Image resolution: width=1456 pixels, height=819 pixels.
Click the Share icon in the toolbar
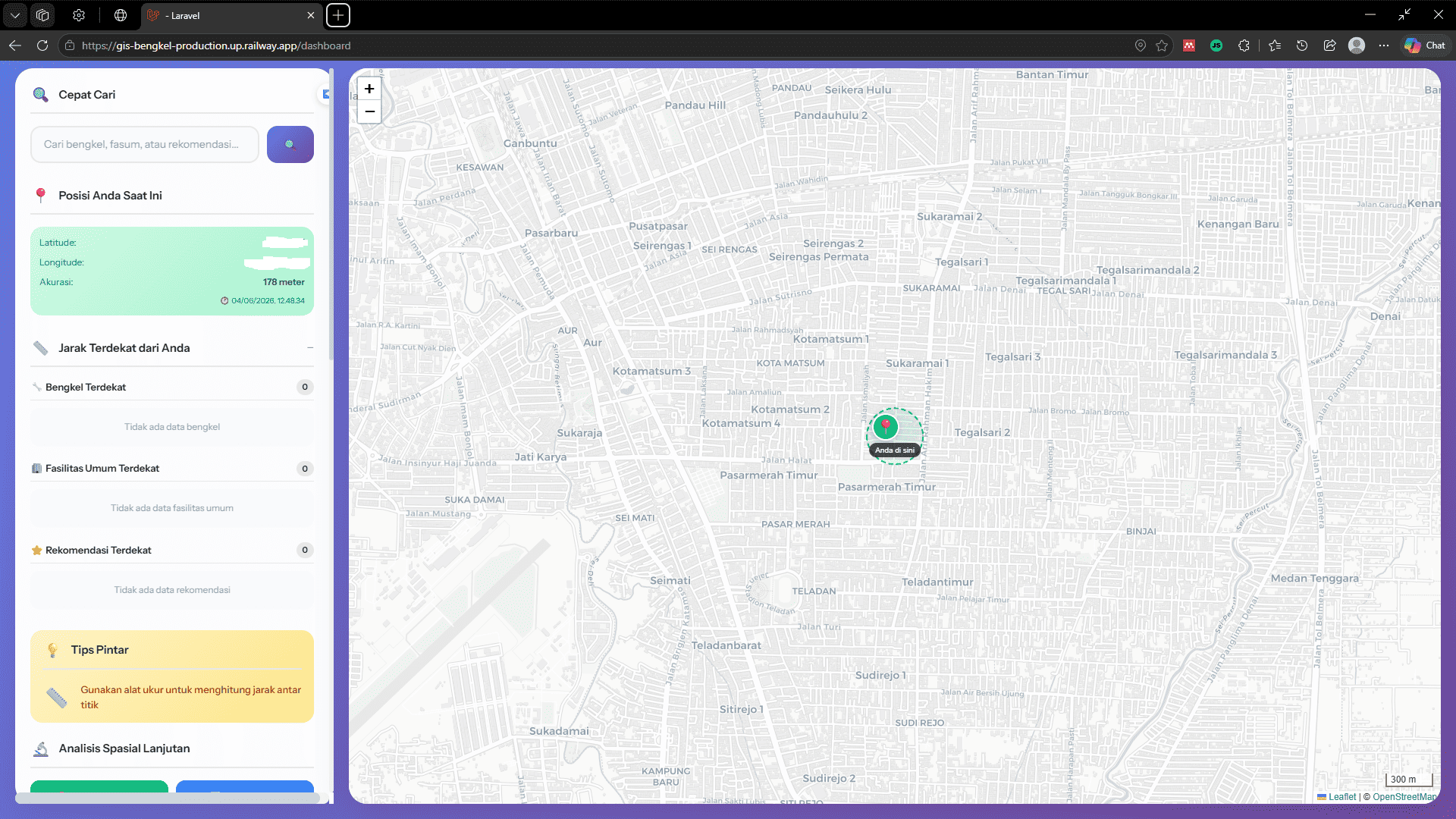point(1329,45)
